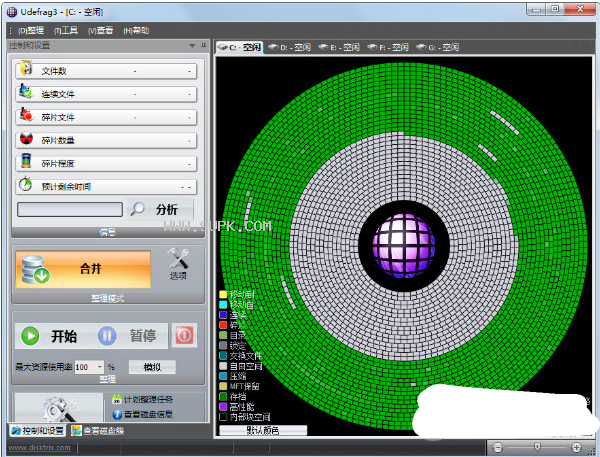600x457 pixels.
Task: Click the 碎片数量 fragment count icon
Action: [26, 138]
